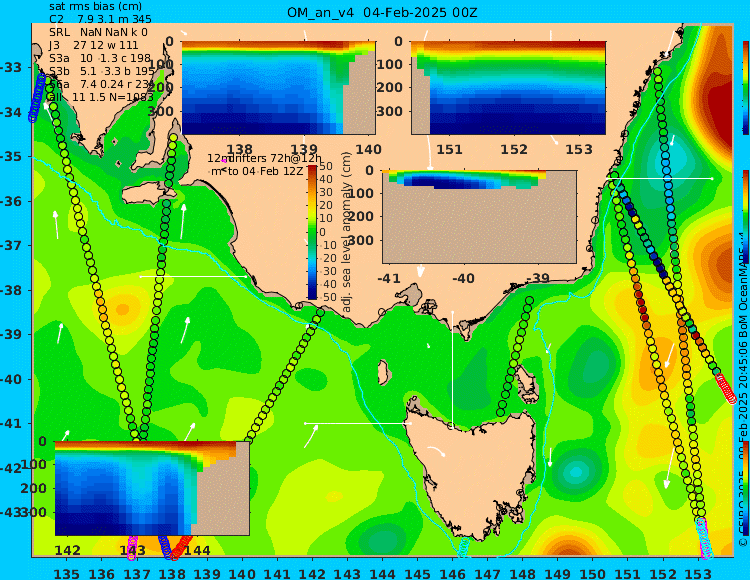Click the C2 7.9 3.1 m 345 statistics row
This screenshot has height=580, width=750.
100,19
